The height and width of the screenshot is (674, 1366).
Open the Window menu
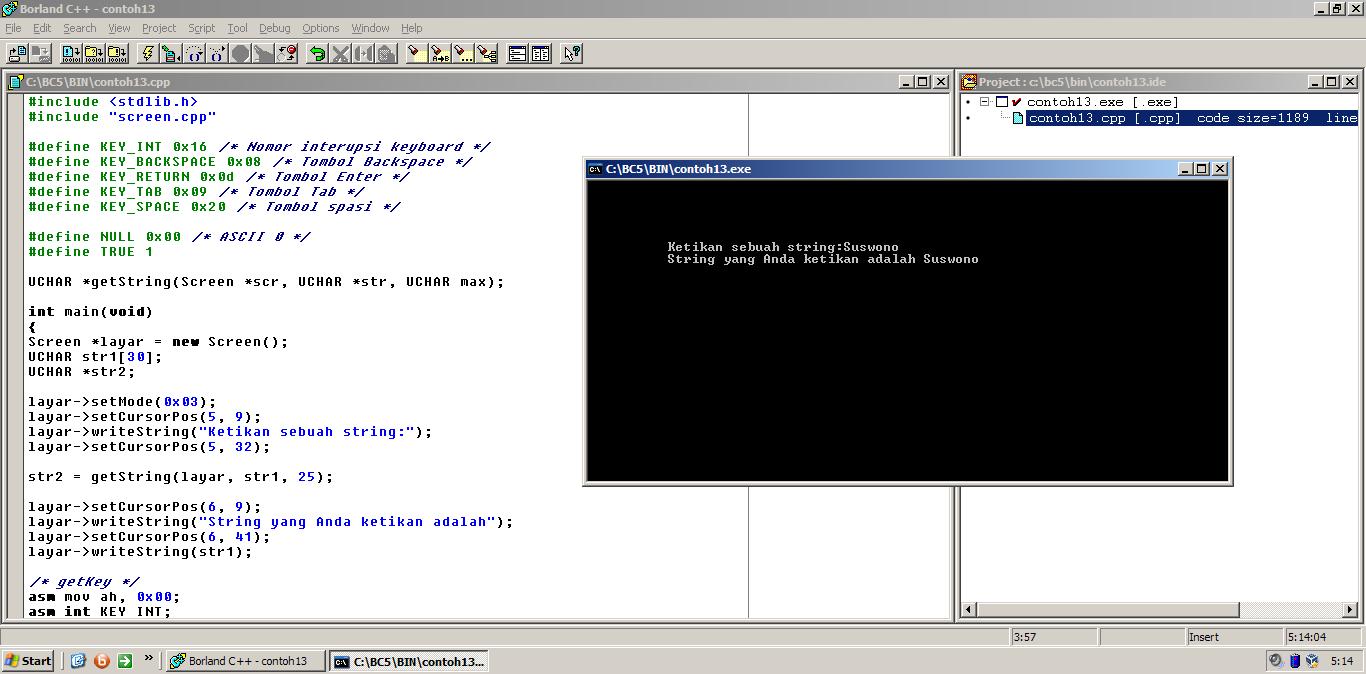click(370, 28)
